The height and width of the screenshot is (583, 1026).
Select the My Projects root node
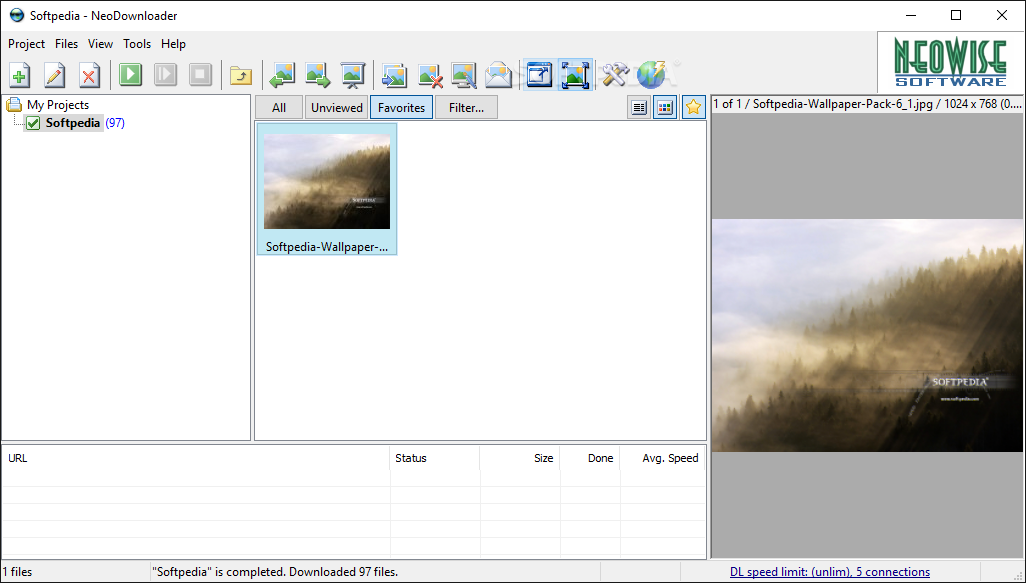[x=58, y=105]
